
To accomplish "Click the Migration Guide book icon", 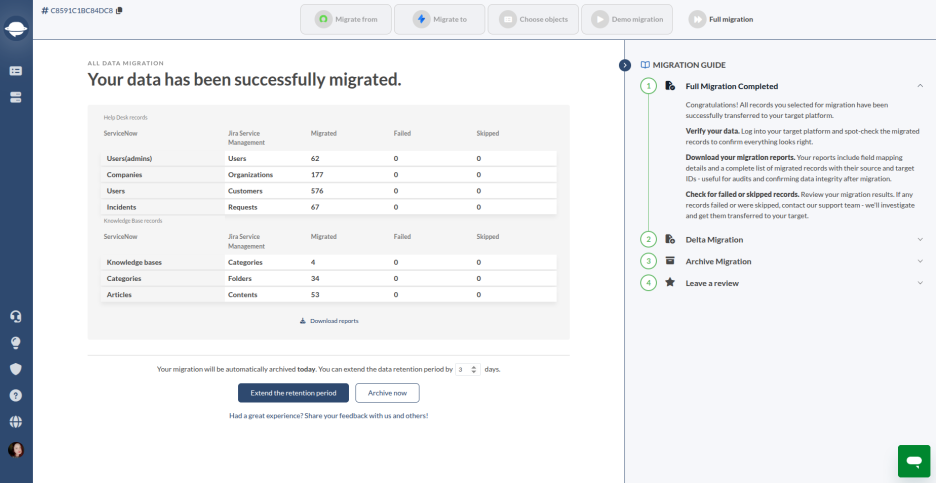I will [x=645, y=65].
